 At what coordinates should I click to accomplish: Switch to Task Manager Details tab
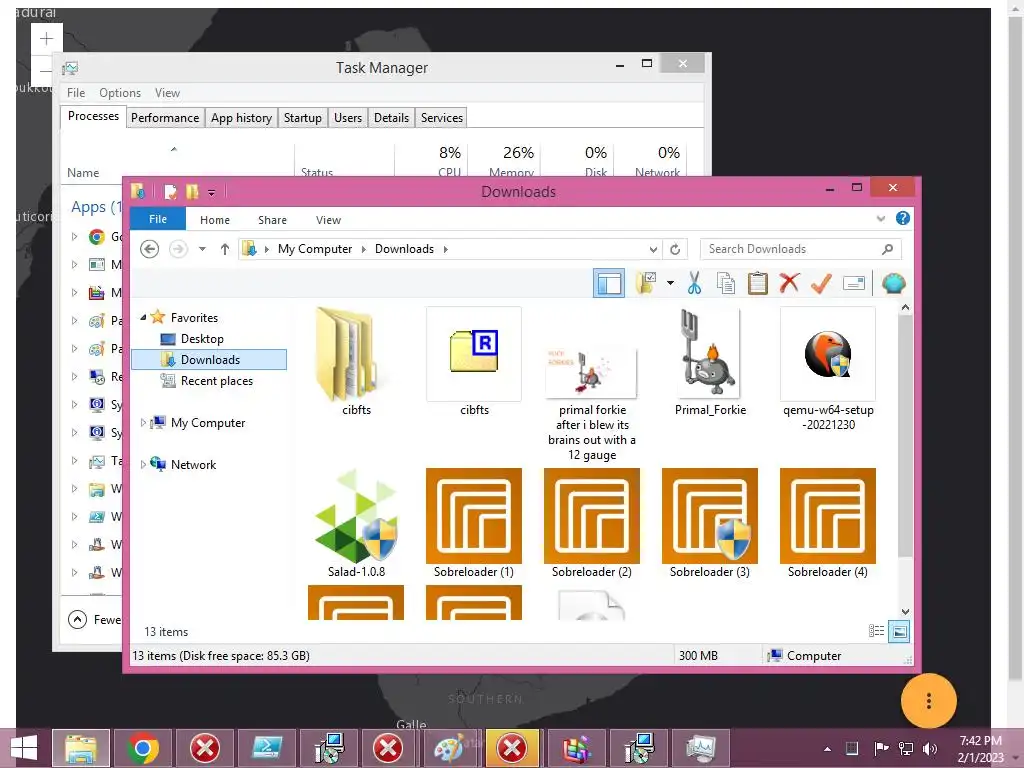tap(391, 118)
